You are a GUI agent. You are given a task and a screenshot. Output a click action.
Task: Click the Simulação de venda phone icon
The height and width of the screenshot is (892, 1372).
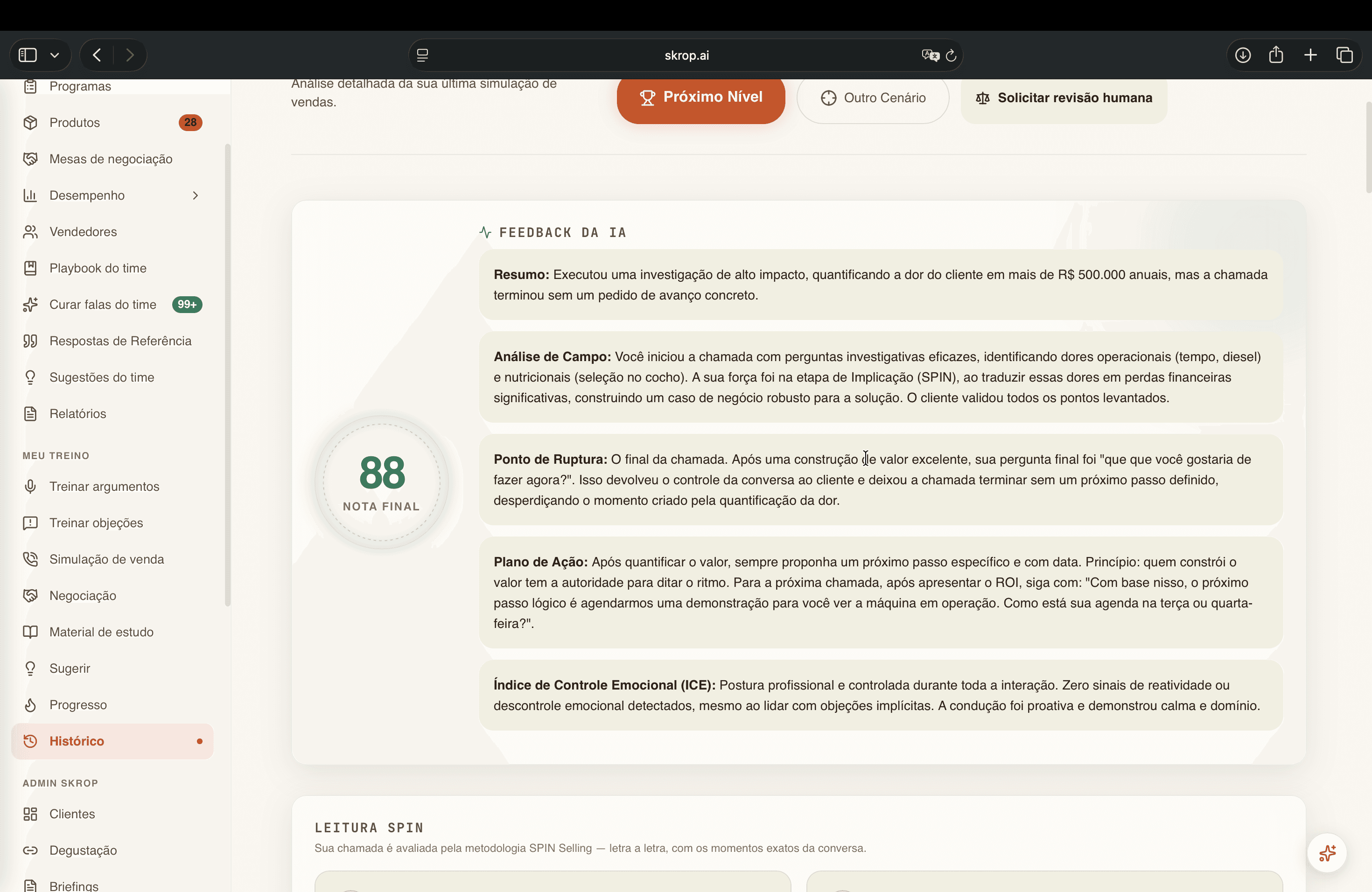point(30,559)
